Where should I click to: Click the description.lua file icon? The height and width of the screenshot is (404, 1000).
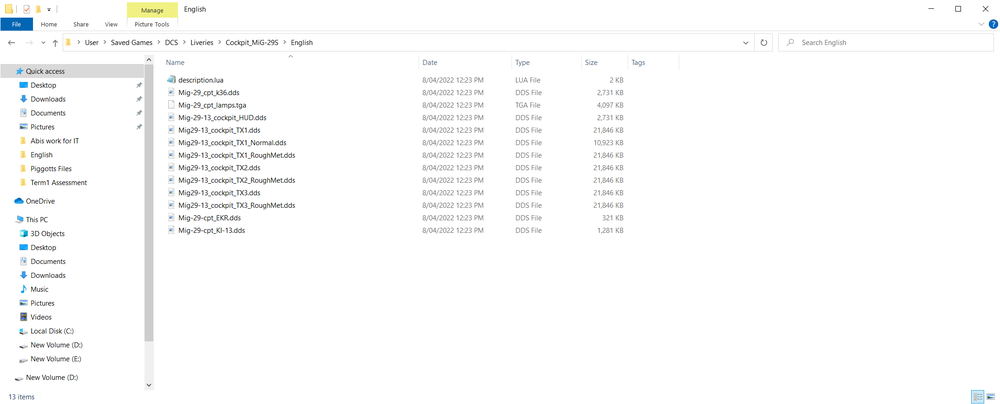click(171, 80)
